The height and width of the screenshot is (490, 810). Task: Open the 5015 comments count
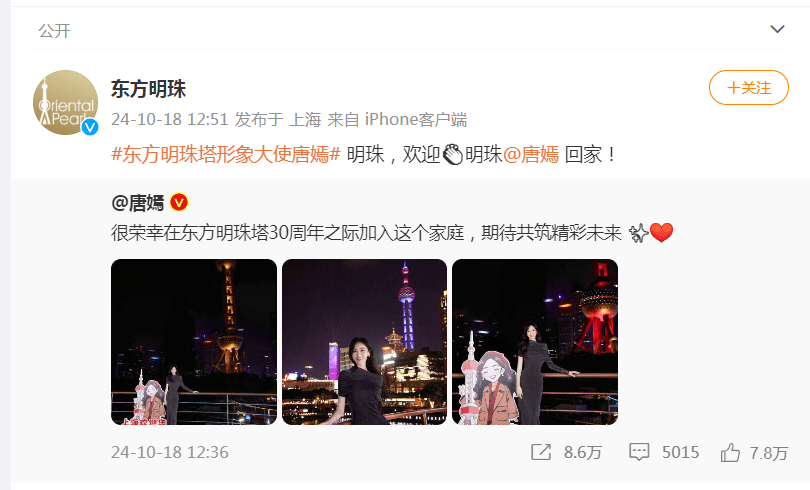(680, 452)
